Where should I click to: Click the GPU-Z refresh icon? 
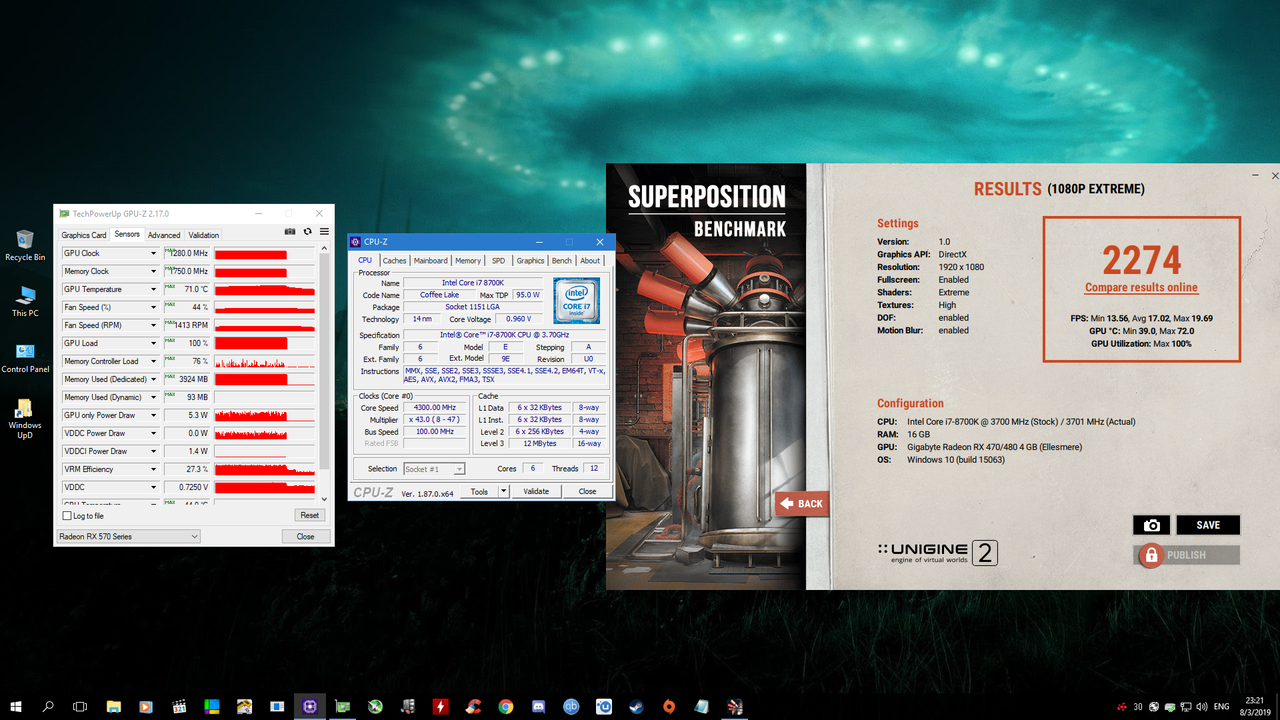(307, 232)
